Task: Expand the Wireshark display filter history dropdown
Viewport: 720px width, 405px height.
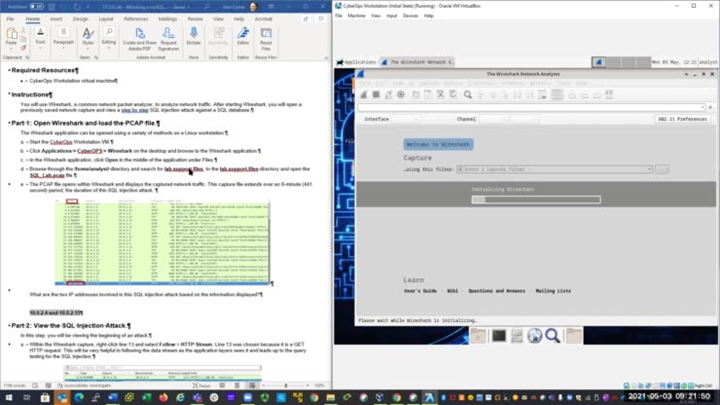Action: pos(703,107)
